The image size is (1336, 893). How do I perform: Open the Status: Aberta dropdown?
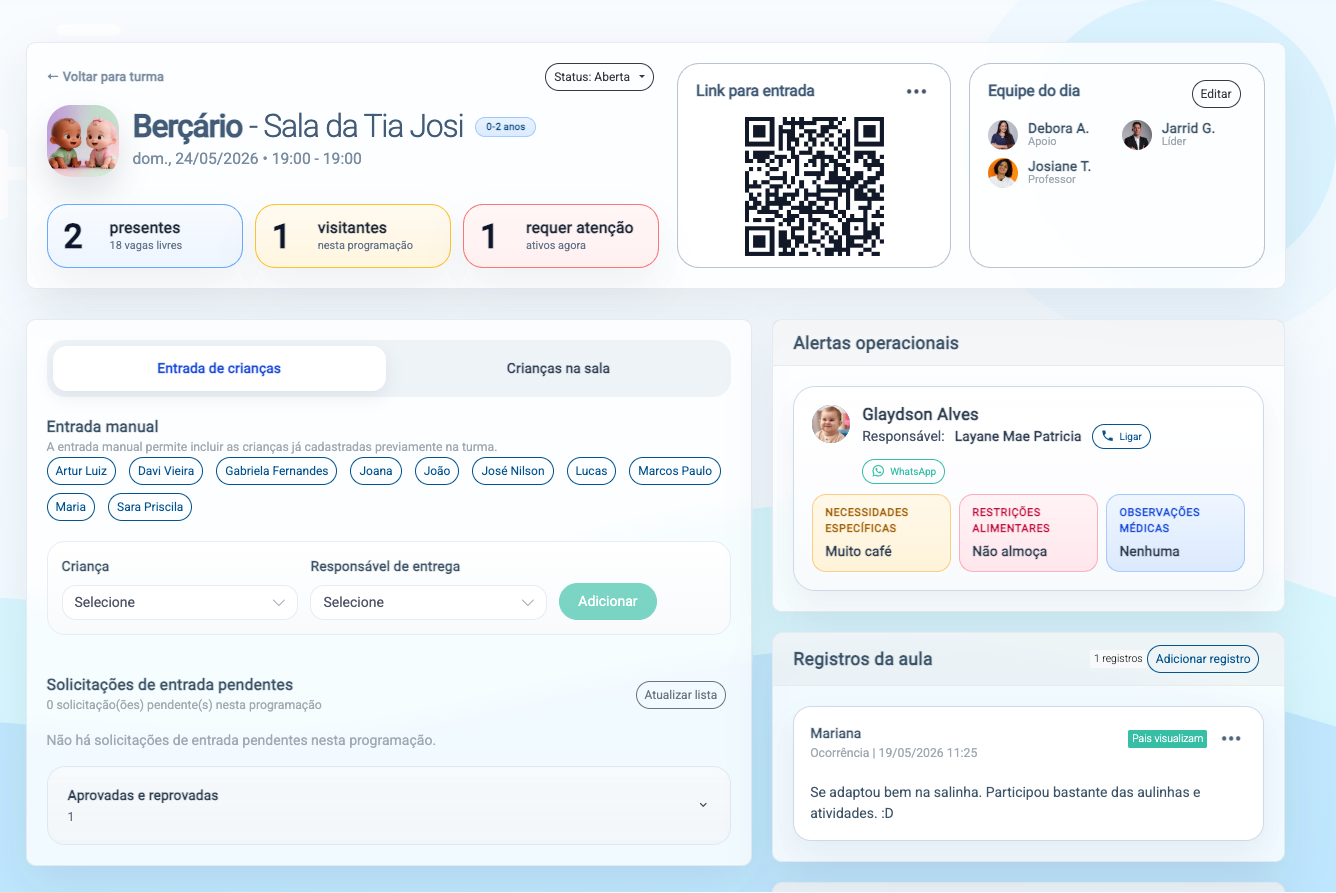click(599, 77)
